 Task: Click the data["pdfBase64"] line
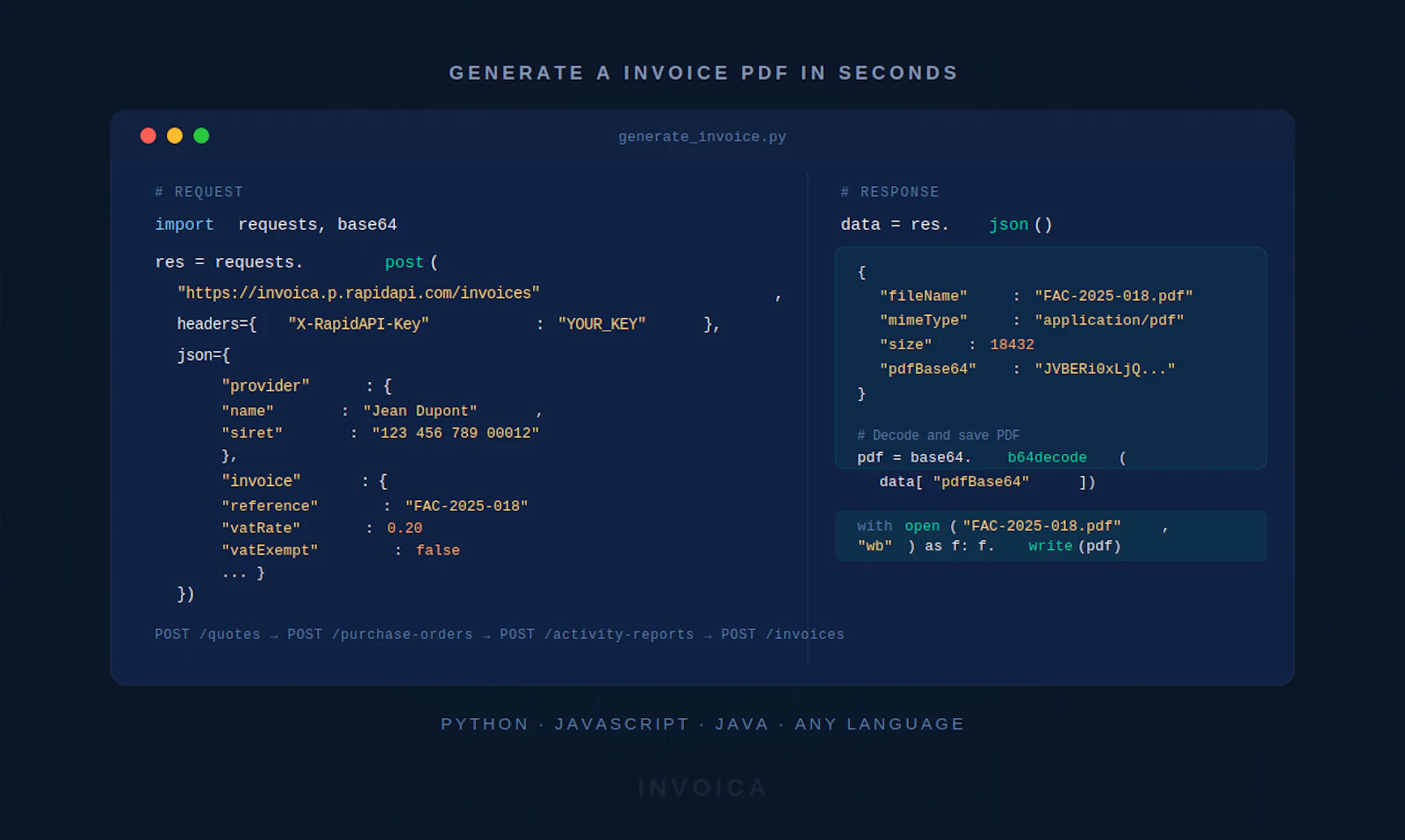987,482
